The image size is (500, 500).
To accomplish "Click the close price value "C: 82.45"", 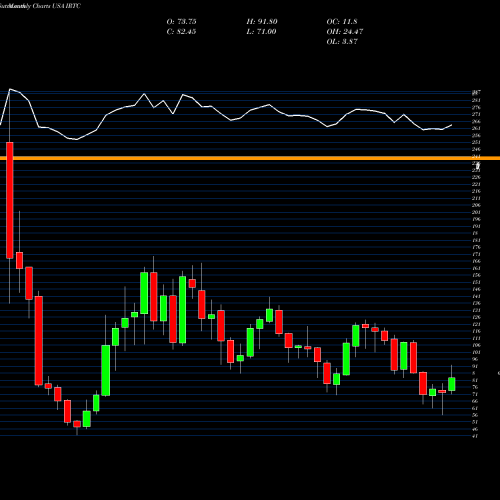I will [181, 32].
